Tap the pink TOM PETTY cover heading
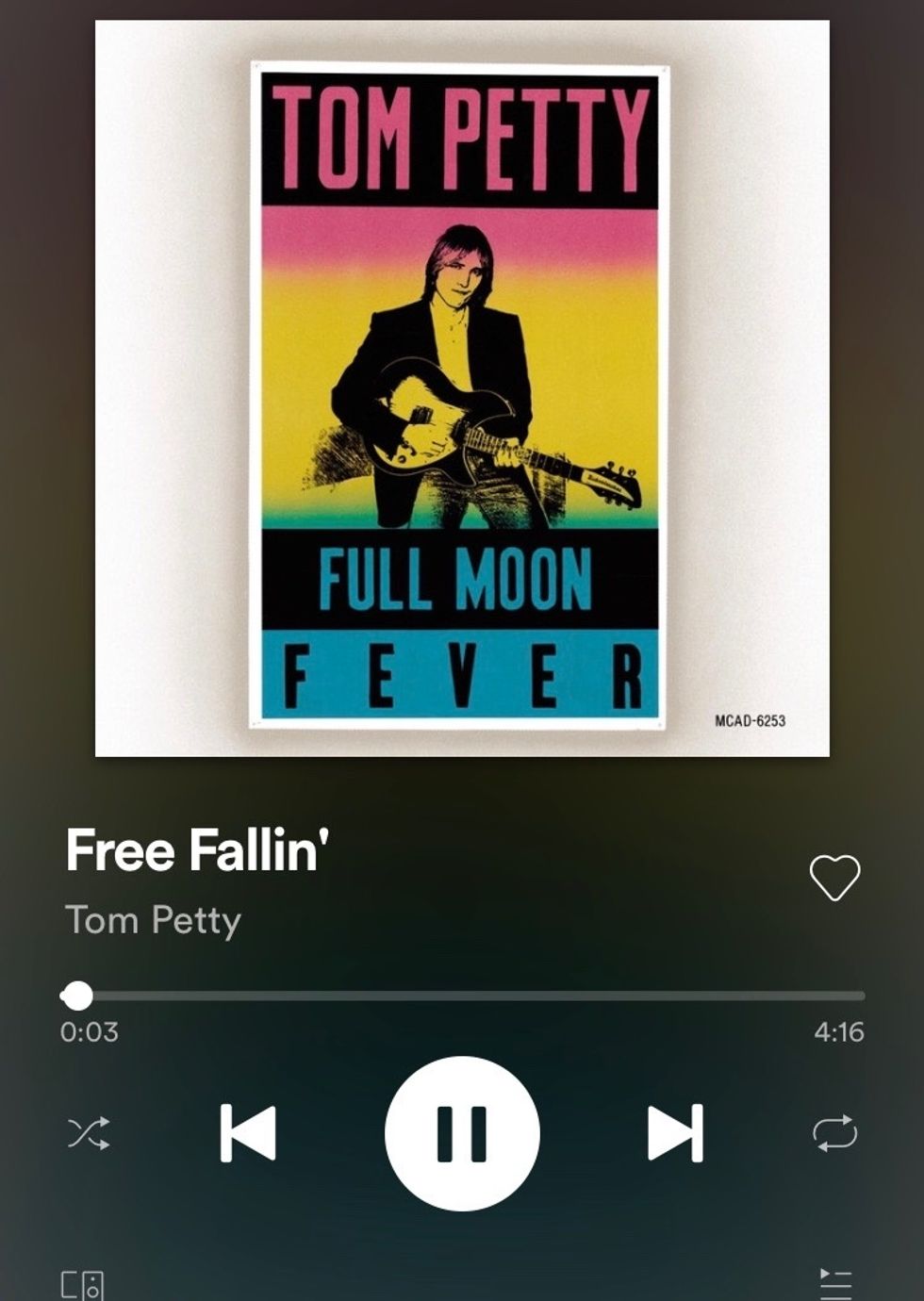The height and width of the screenshot is (1301, 924). (x=461, y=137)
